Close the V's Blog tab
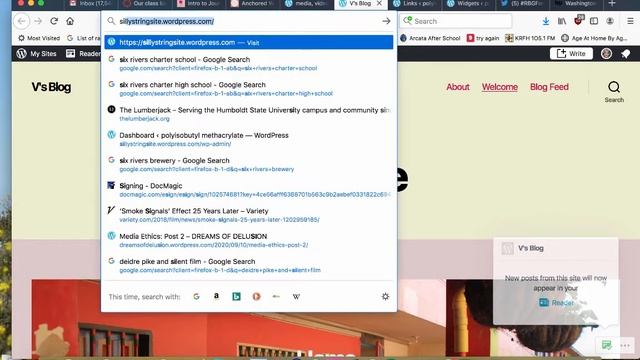 click(x=379, y=3)
